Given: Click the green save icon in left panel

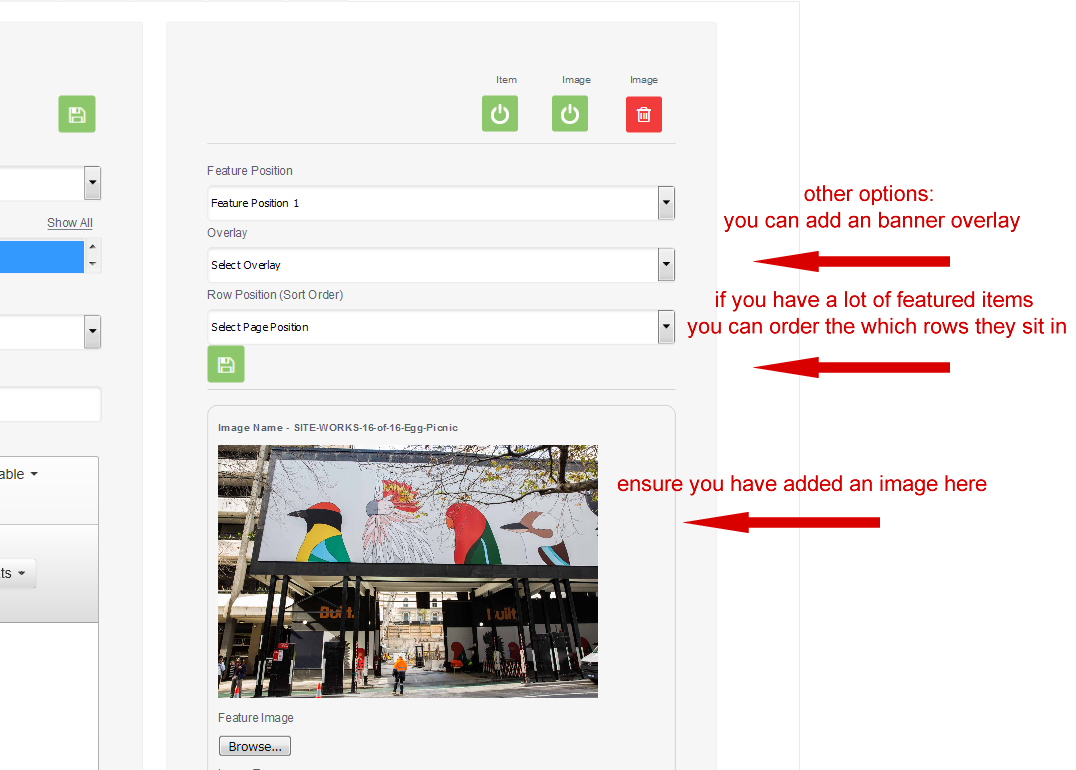Looking at the screenshot, I should (x=77, y=114).
